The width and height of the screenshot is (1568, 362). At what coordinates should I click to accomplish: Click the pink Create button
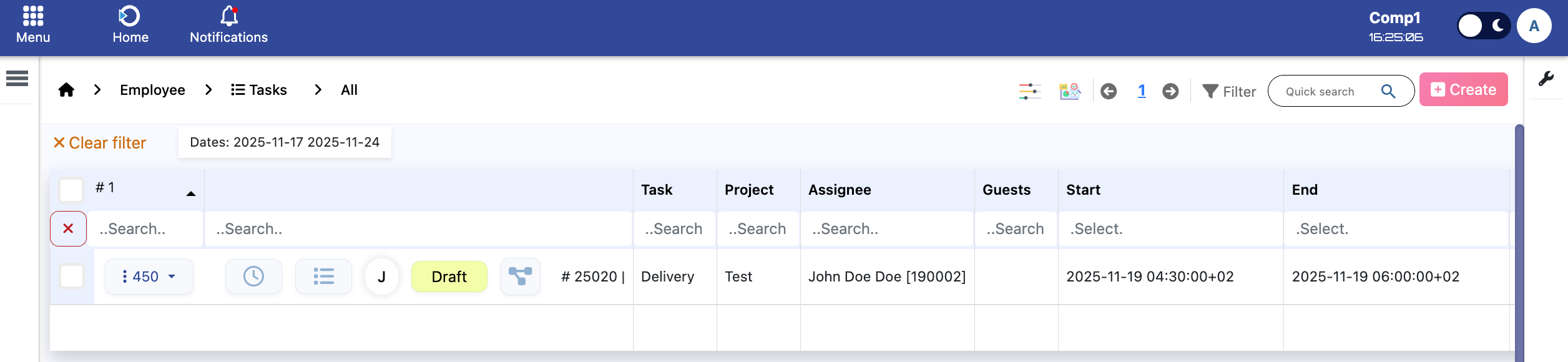(1463, 90)
